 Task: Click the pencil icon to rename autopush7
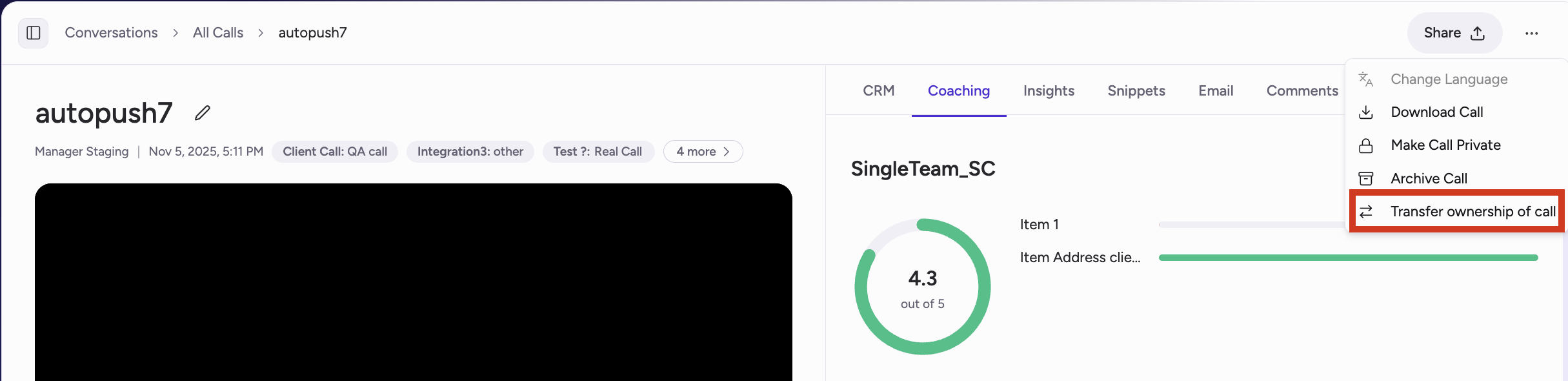pos(202,112)
